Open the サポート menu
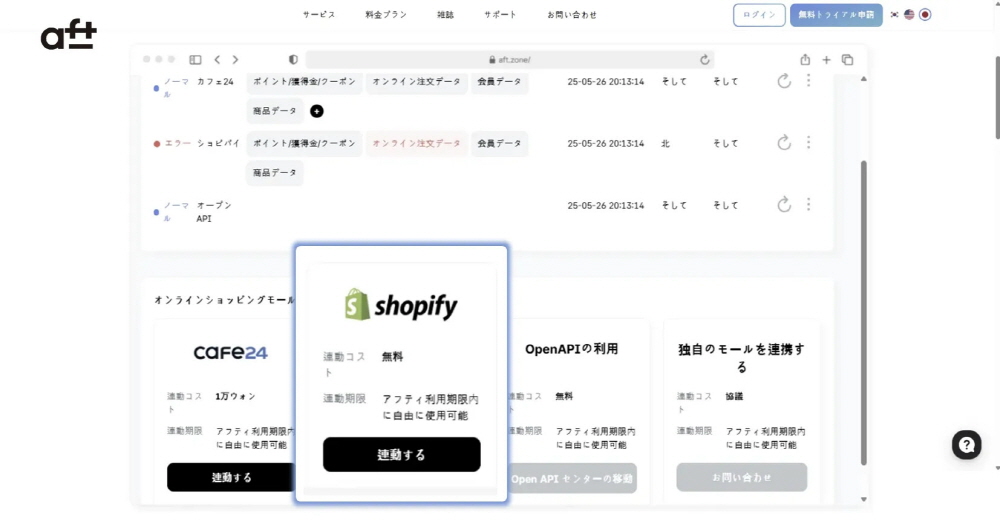1000x528 pixels. point(500,15)
